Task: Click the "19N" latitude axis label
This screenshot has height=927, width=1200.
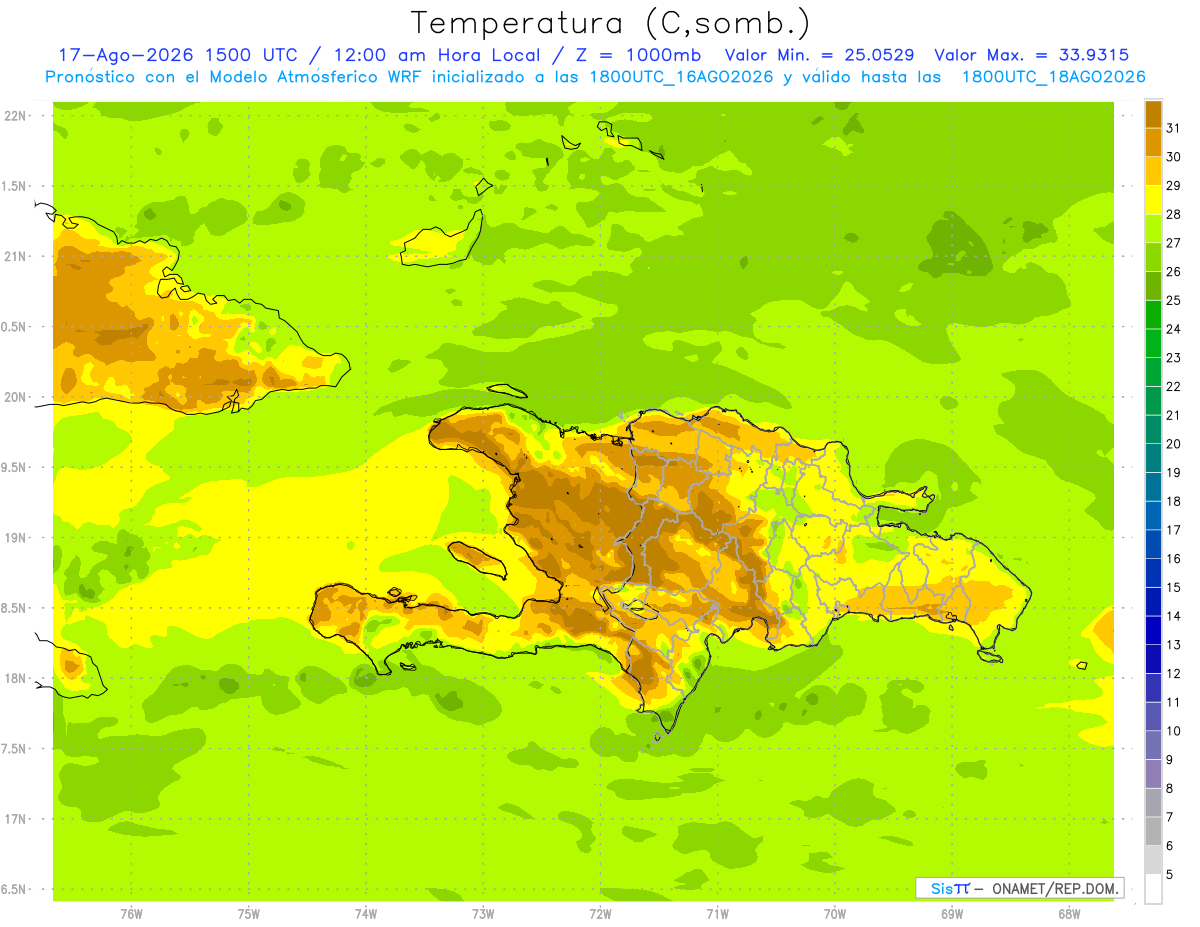Action: (x=17, y=537)
